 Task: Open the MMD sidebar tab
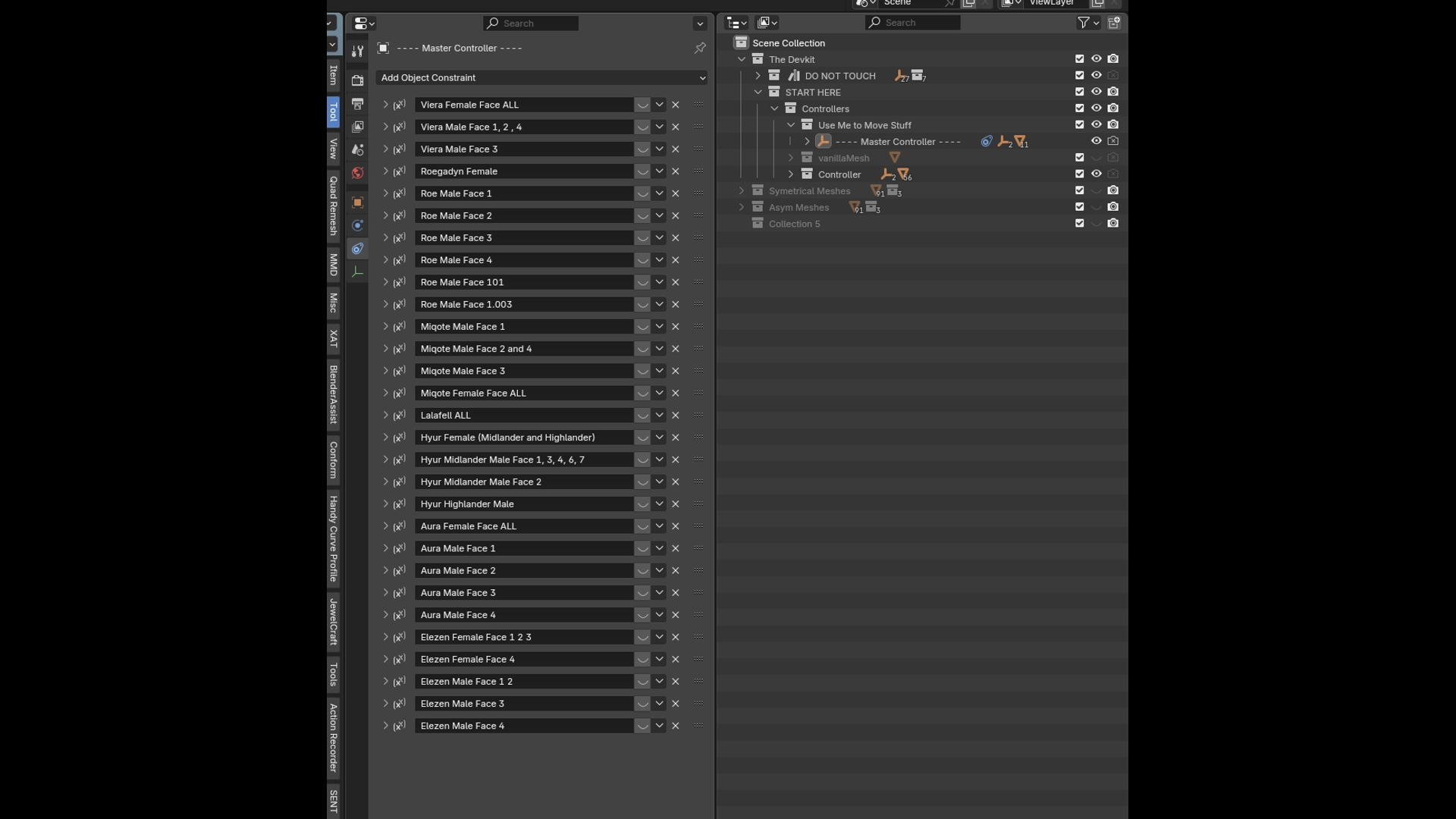click(x=333, y=265)
